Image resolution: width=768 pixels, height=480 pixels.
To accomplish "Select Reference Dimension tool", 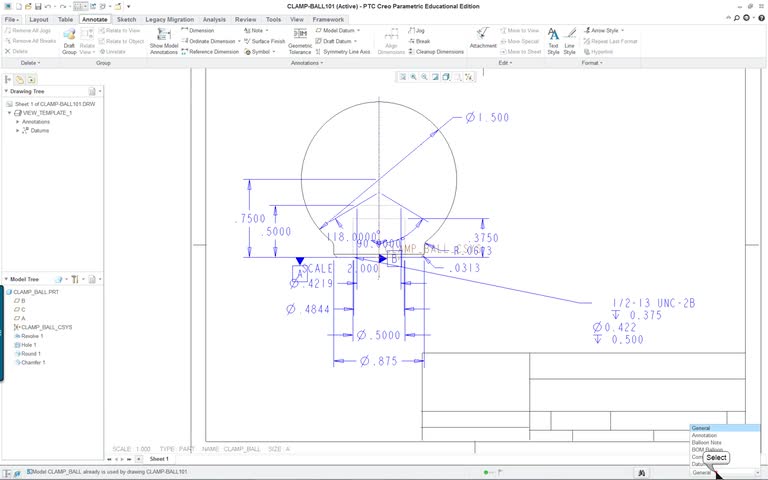I will point(210,52).
